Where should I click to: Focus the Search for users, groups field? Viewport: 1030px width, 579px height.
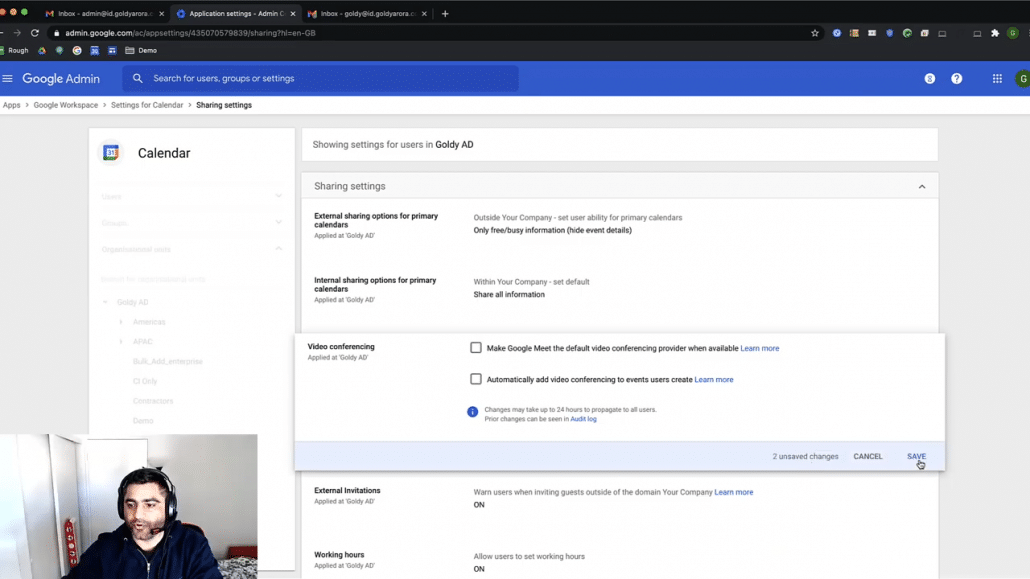(321, 78)
